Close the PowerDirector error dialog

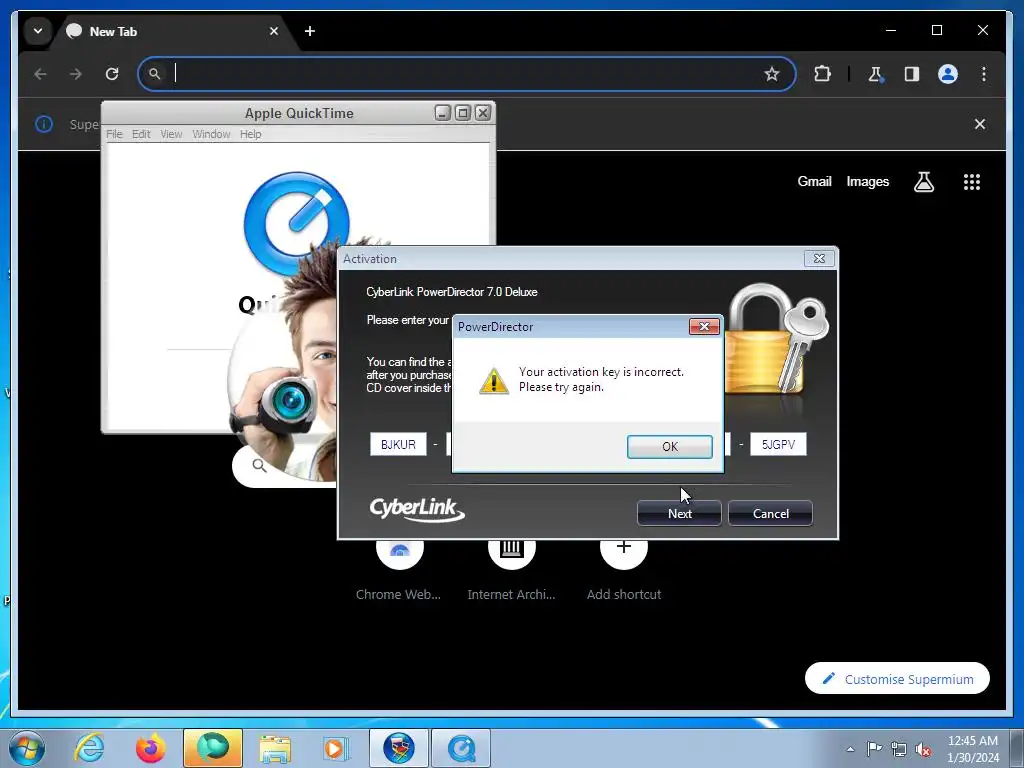tap(704, 327)
